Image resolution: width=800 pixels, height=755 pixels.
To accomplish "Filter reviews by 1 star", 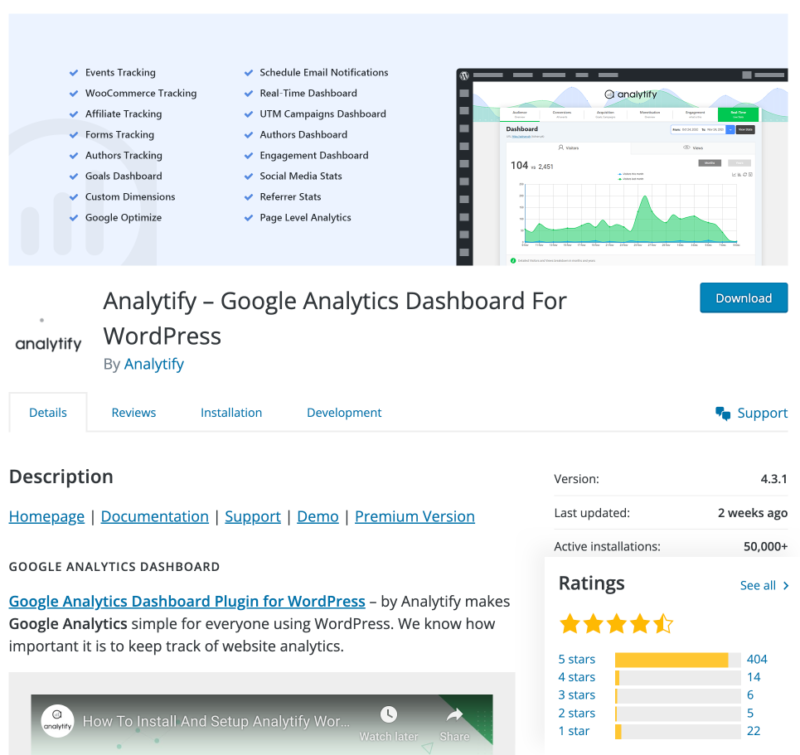I will (x=573, y=731).
